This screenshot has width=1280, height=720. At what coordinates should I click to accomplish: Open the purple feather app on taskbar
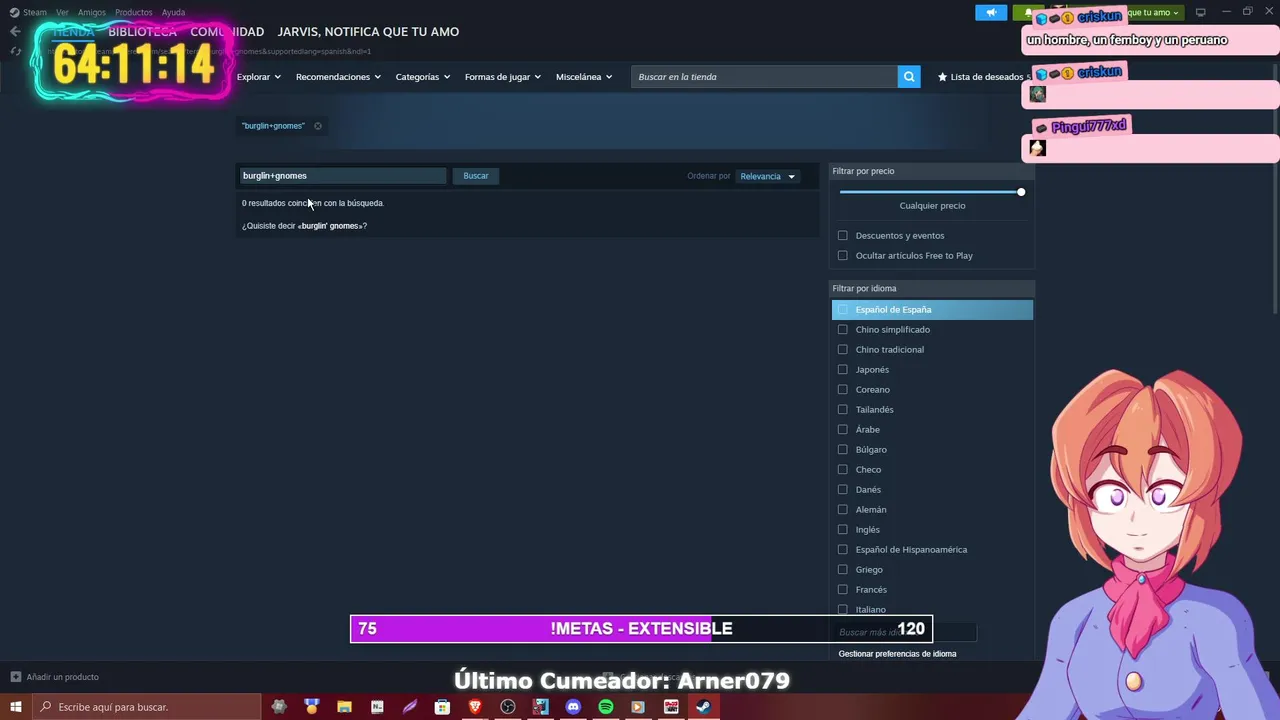[410, 707]
